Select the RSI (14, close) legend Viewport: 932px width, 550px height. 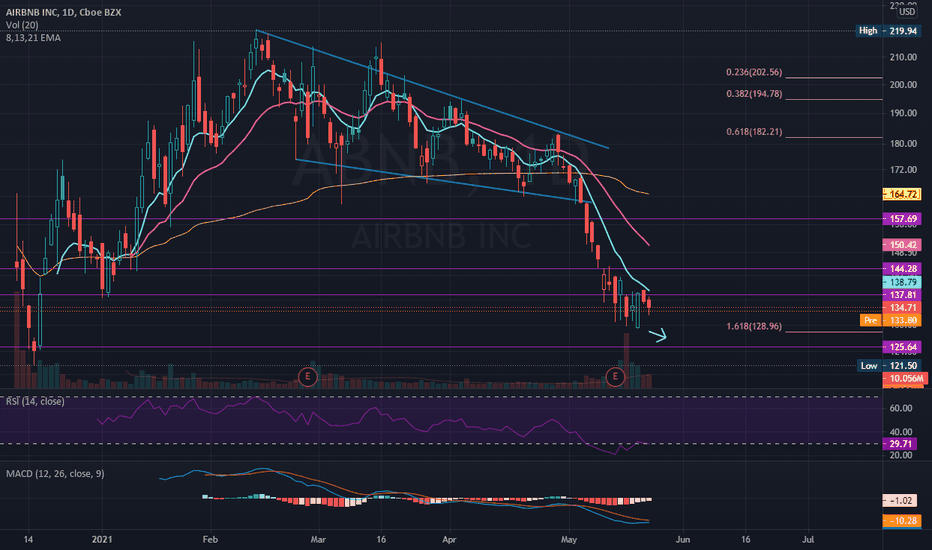point(35,401)
